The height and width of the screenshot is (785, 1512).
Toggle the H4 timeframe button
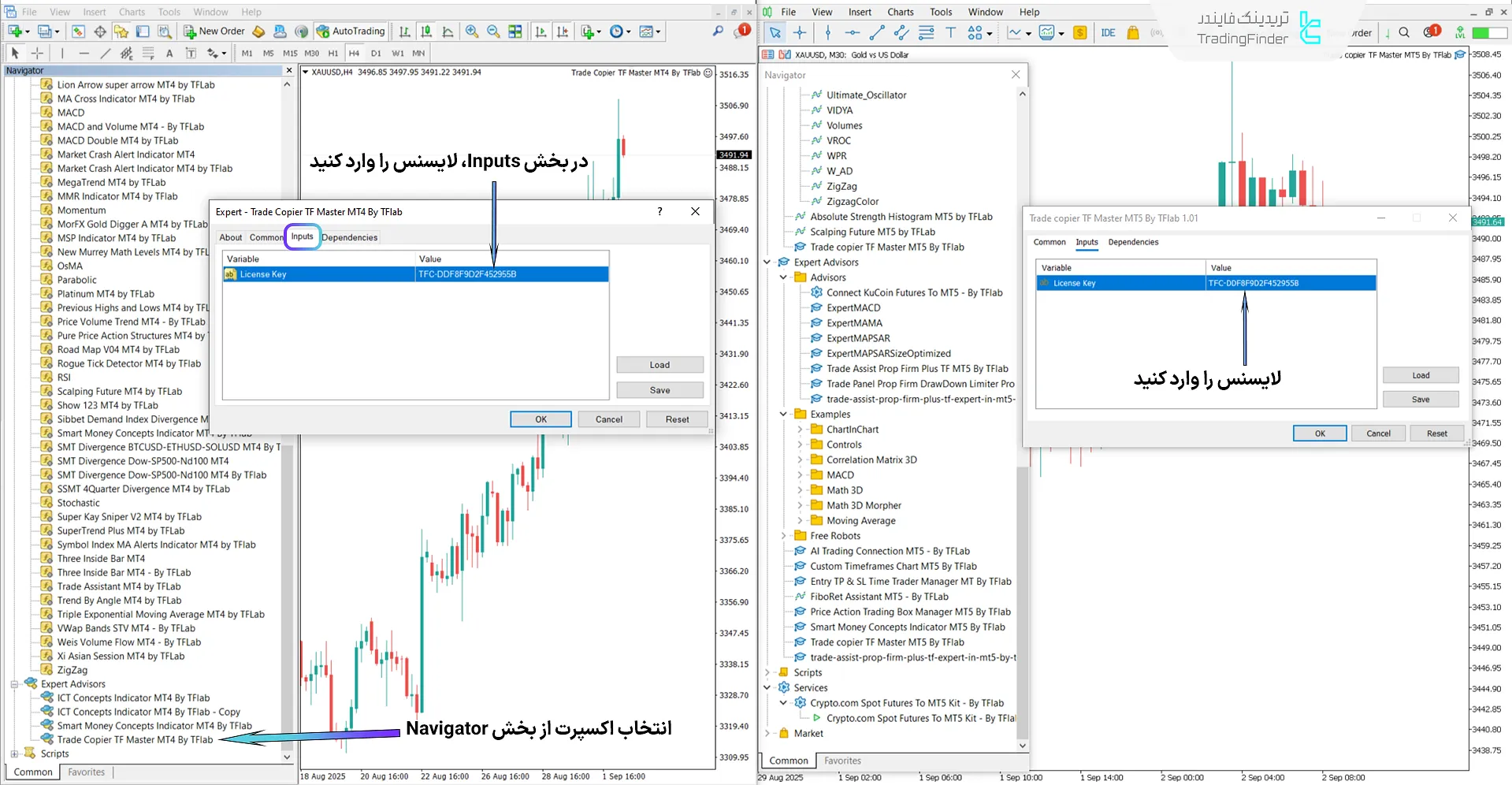pyautogui.click(x=354, y=54)
